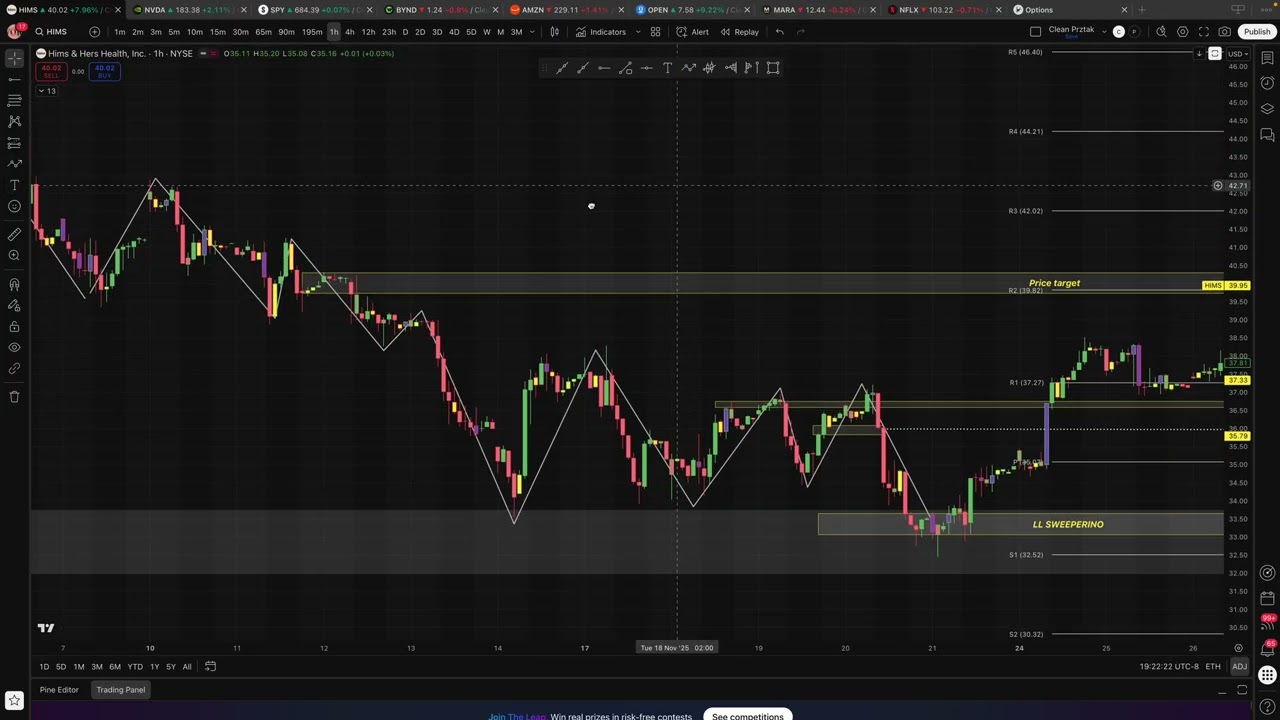Open the Indicators dialog

coord(601,32)
